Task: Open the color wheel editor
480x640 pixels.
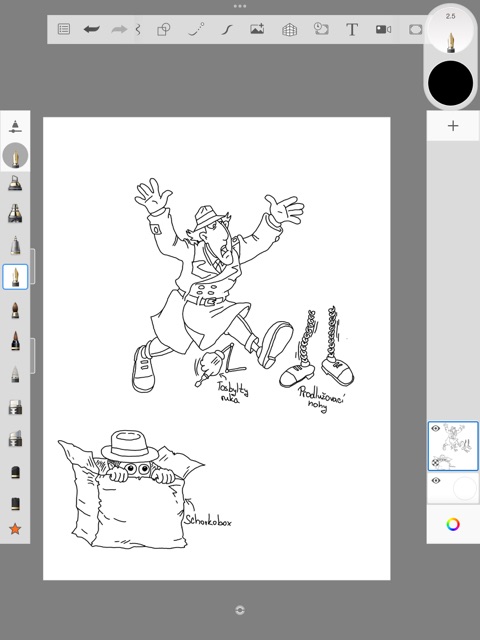Action: pyautogui.click(x=453, y=524)
